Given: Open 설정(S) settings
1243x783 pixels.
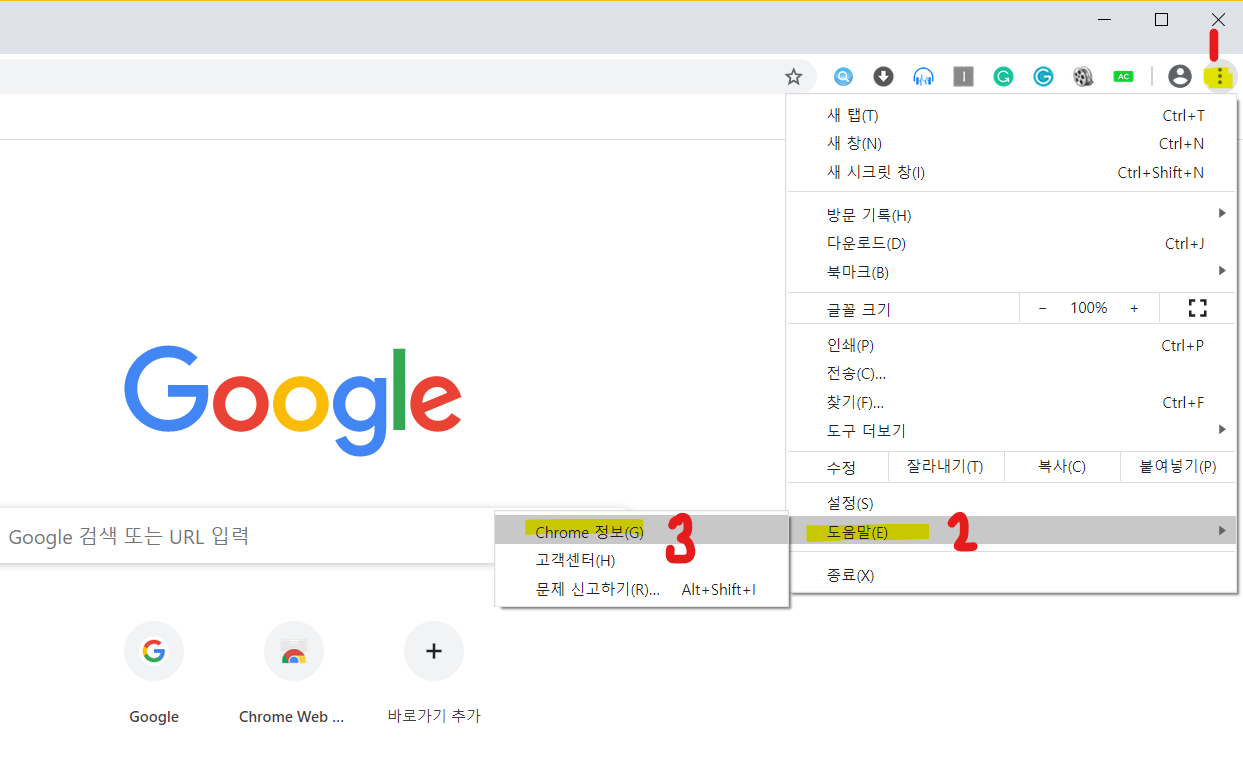Looking at the screenshot, I should coord(1012,503).
